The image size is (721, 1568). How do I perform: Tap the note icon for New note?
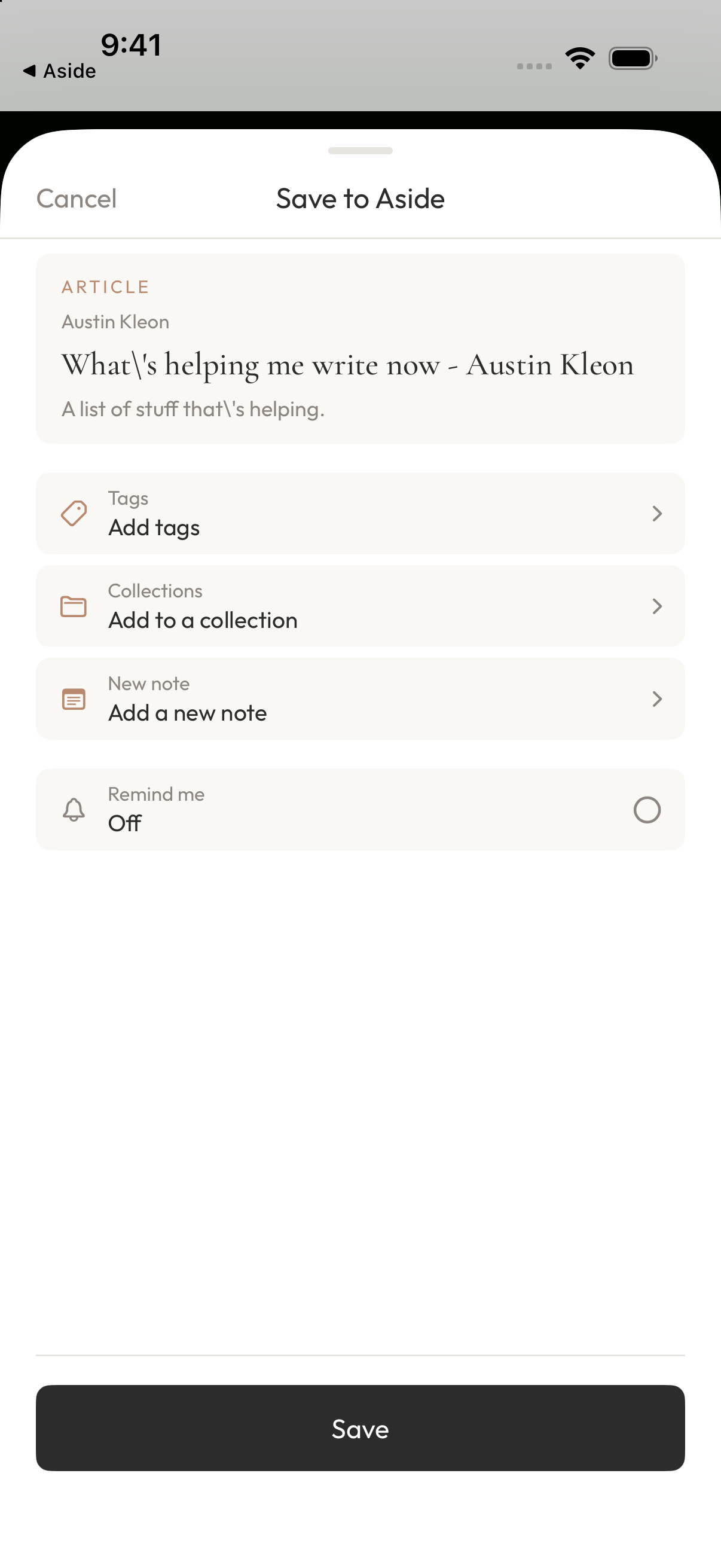tap(74, 698)
